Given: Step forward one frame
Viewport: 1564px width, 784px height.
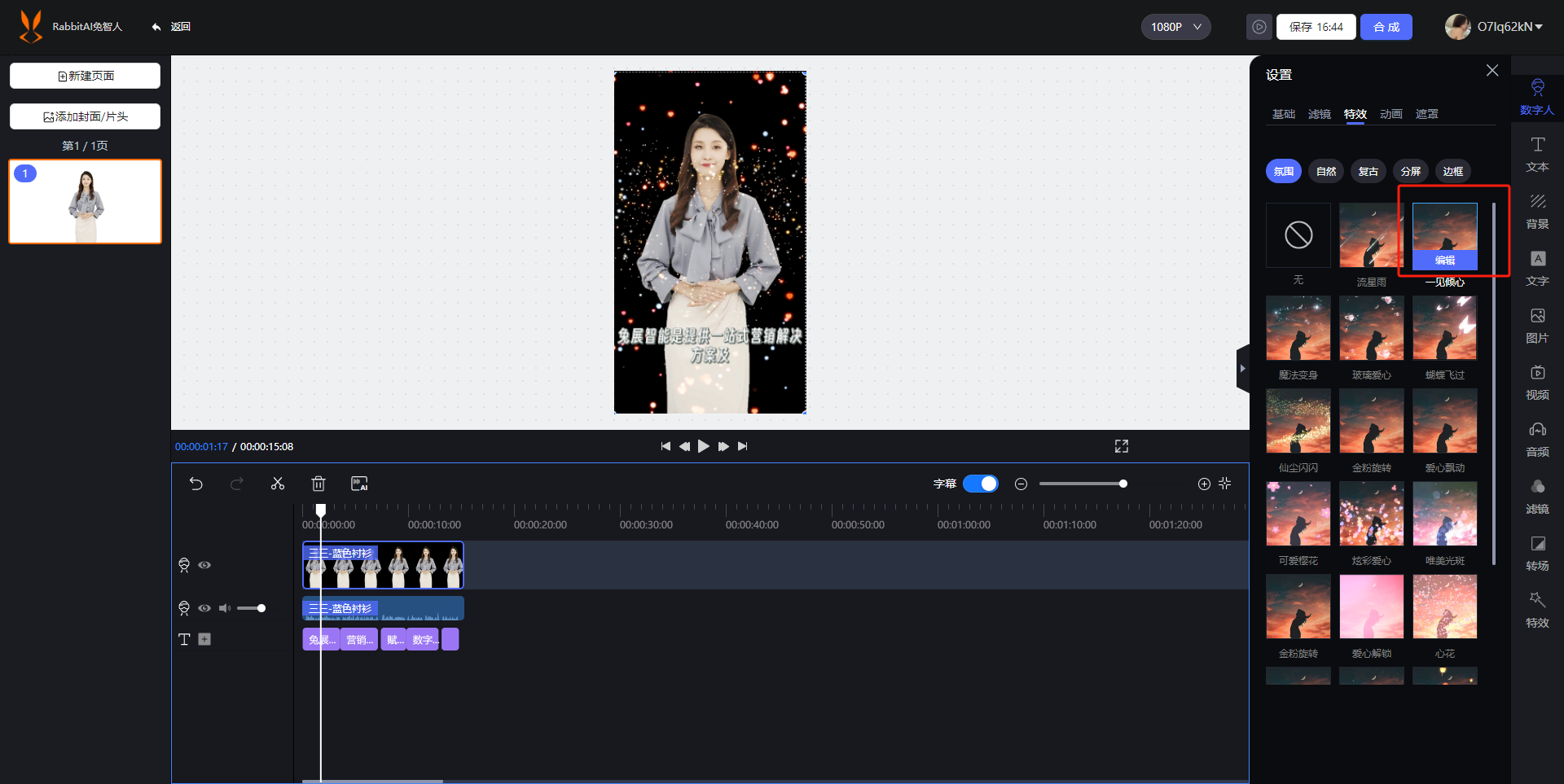Looking at the screenshot, I should click(723, 446).
